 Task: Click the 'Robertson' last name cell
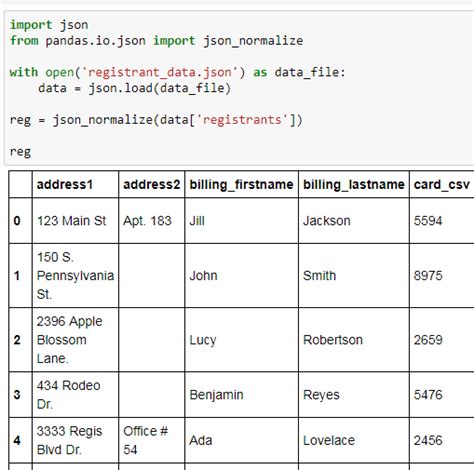click(354, 340)
